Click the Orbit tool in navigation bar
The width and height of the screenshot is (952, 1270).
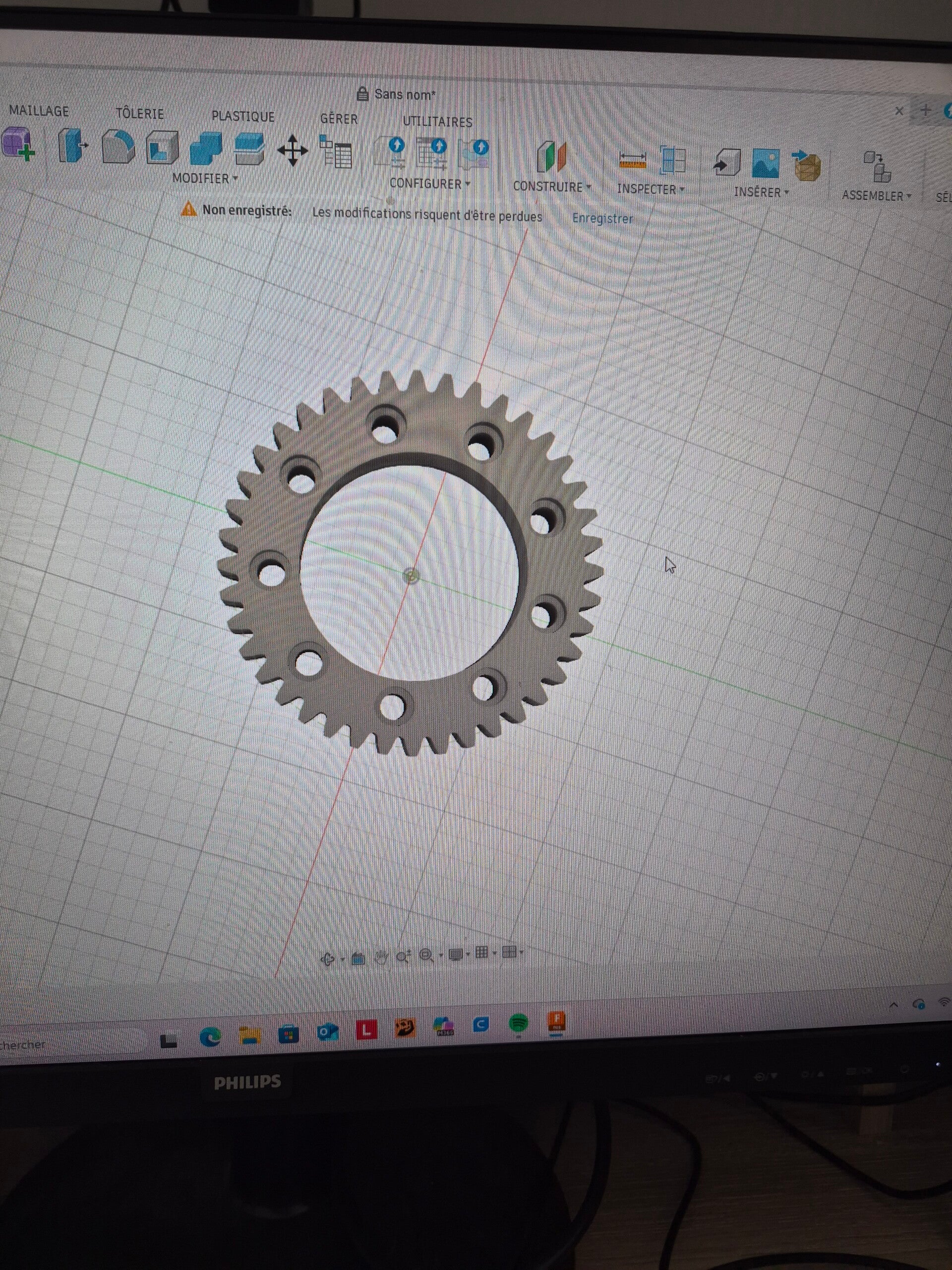tap(328, 959)
